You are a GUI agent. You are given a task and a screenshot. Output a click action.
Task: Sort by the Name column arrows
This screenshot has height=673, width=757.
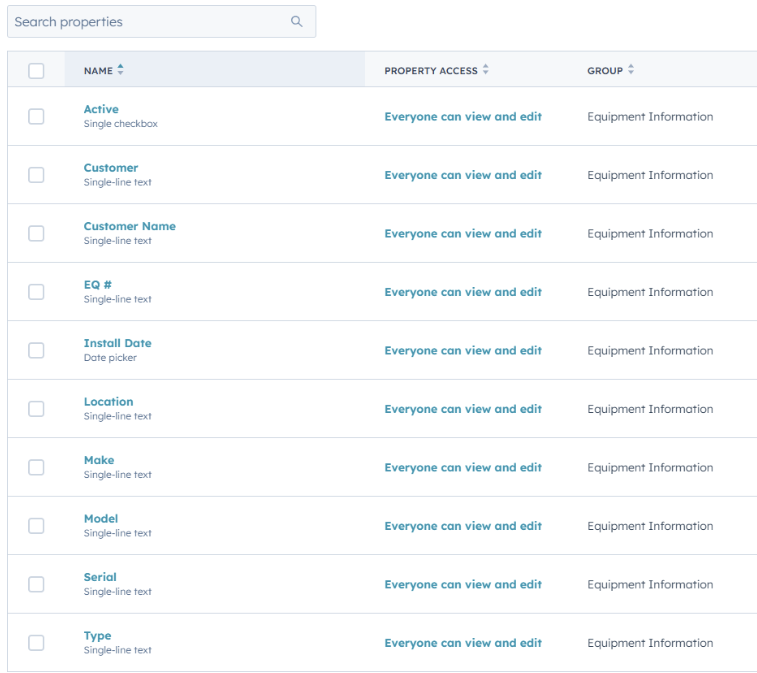(x=120, y=70)
